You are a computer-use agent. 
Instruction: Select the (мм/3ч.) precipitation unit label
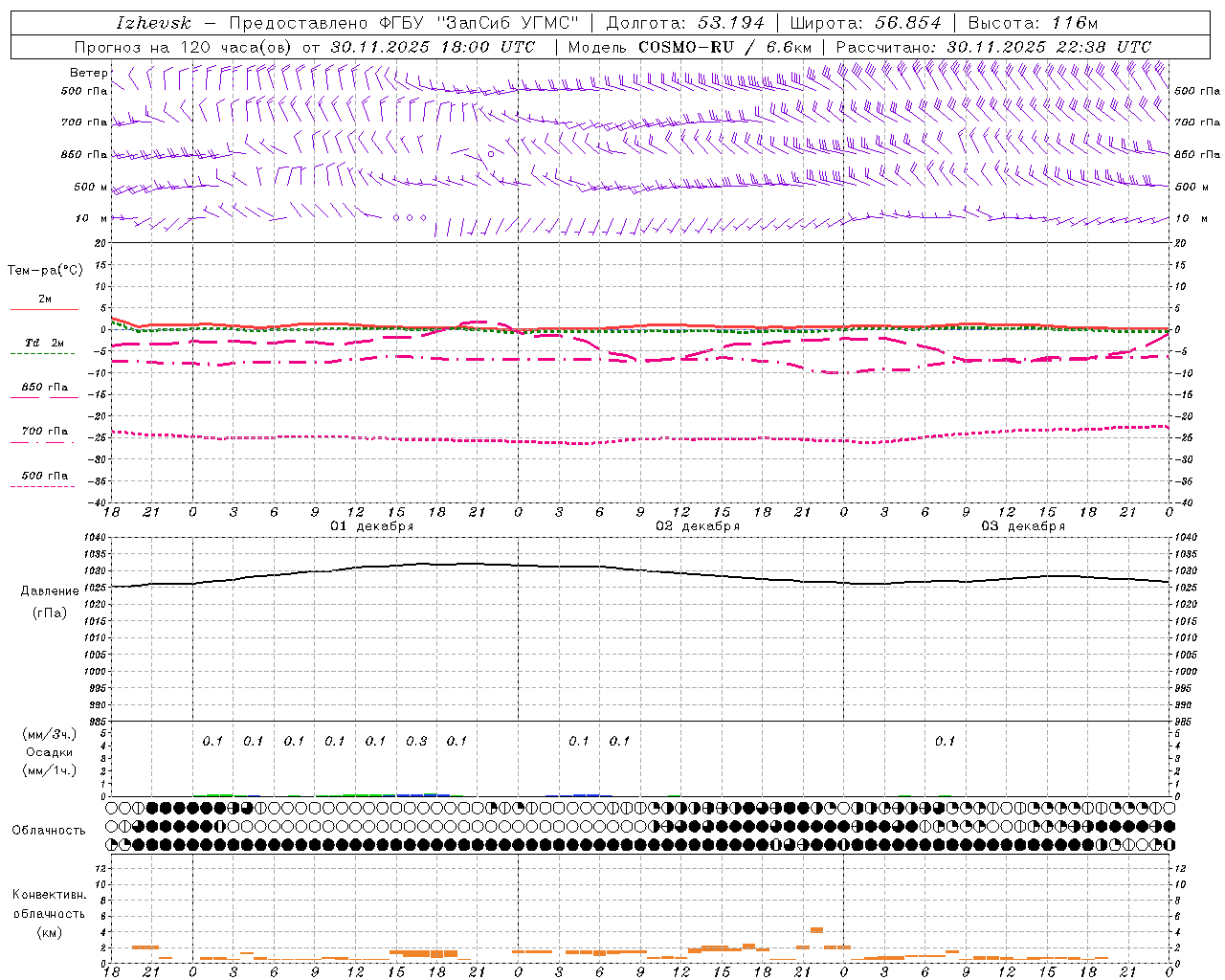[x=49, y=734]
